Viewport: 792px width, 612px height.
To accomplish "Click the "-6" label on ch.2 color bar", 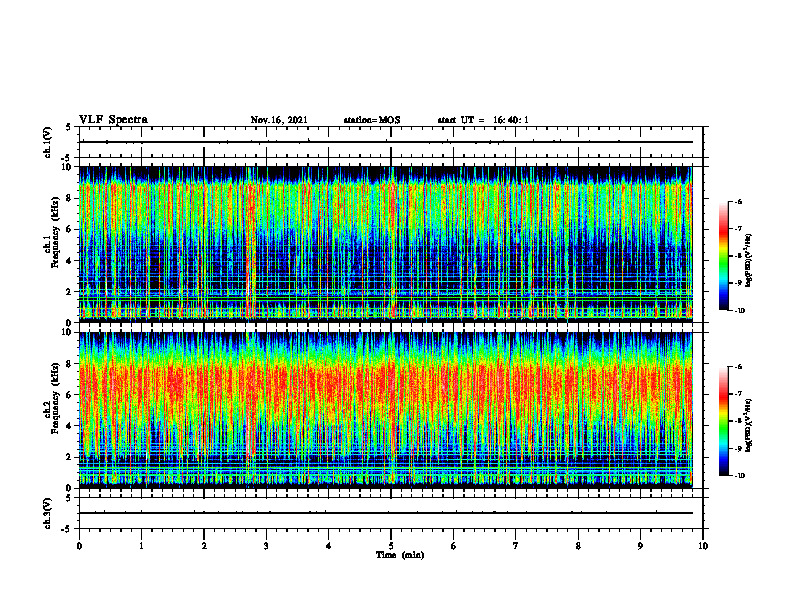I will click(738, 367).
